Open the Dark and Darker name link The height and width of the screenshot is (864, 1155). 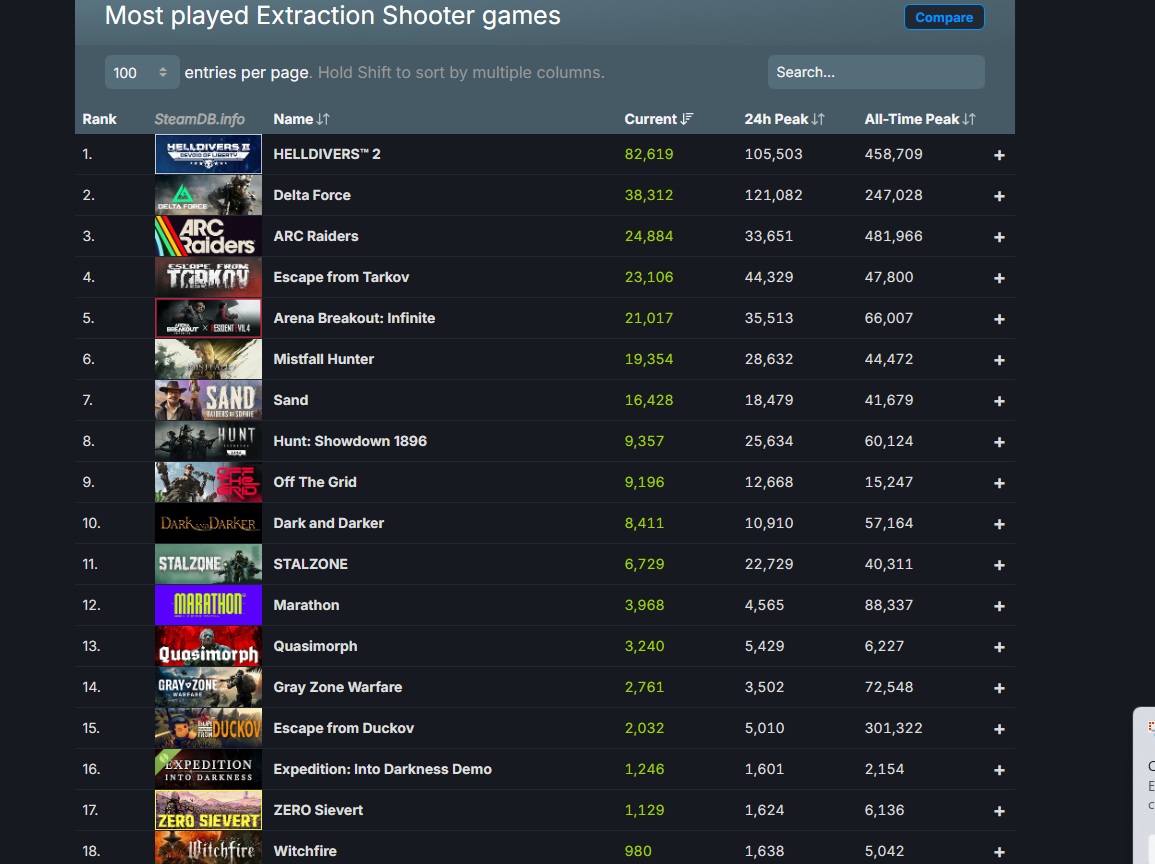coord(329,523)
